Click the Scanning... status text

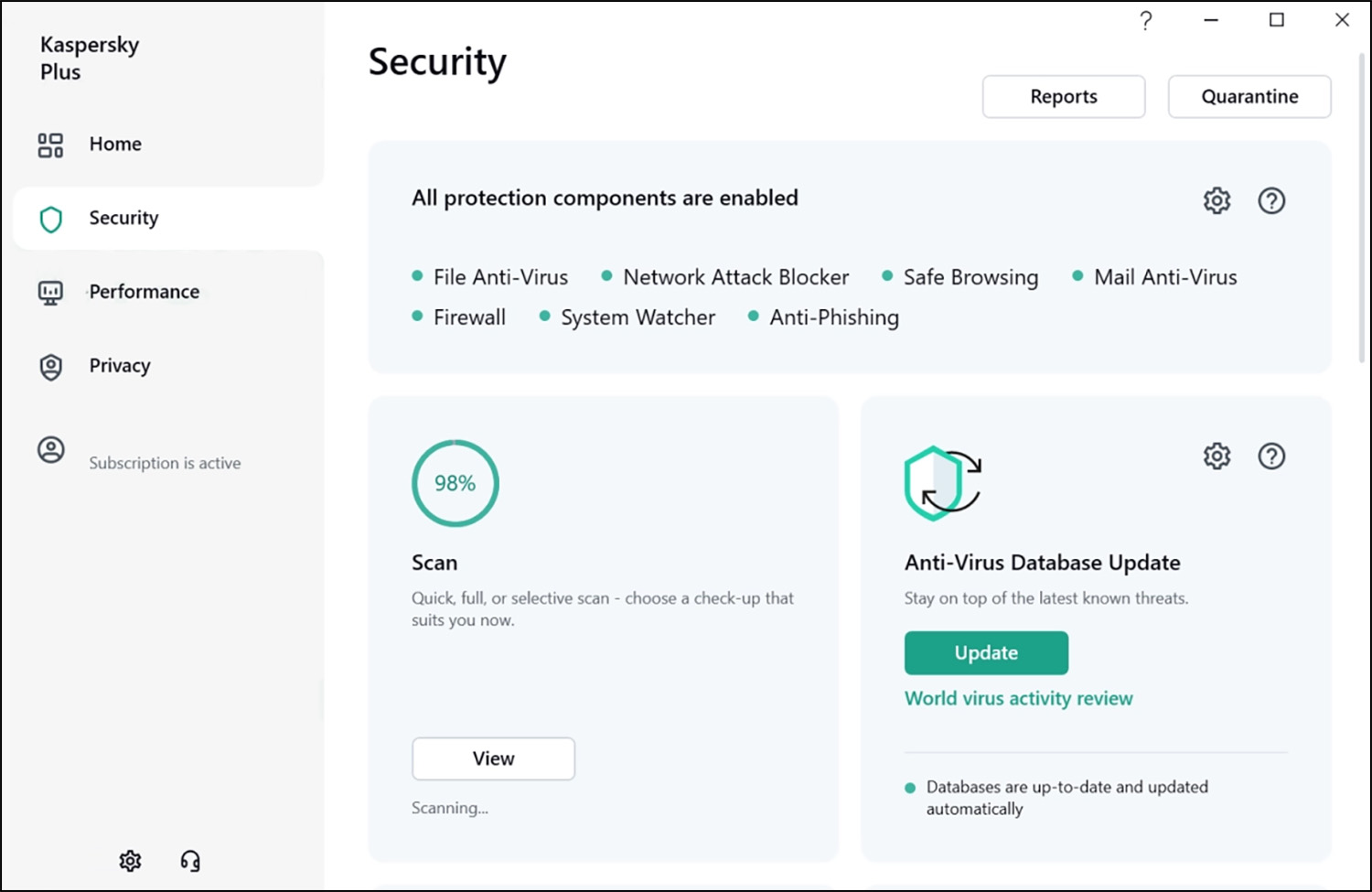[x=450, y=808]
